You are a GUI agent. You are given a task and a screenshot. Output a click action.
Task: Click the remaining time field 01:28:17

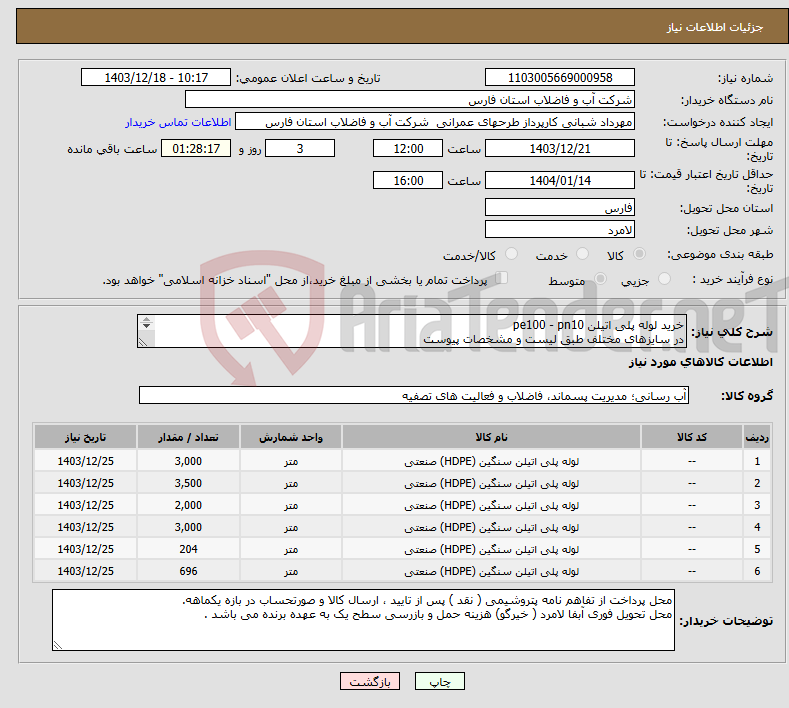[196, 148]
